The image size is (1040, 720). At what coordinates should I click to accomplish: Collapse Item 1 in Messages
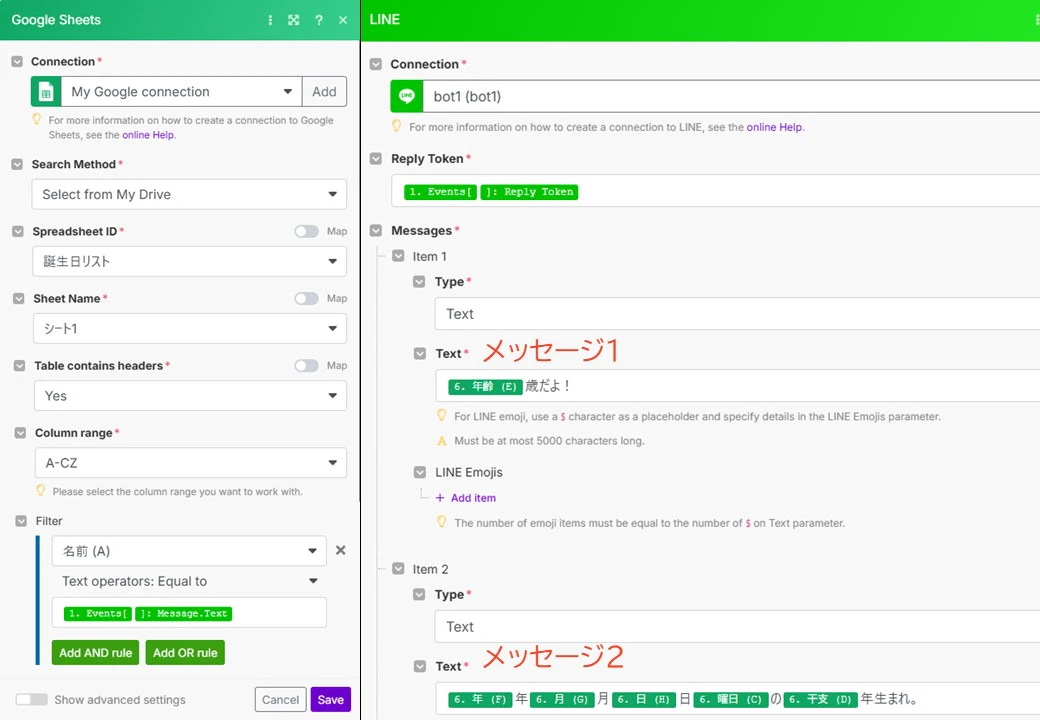(x=398, y=256)
